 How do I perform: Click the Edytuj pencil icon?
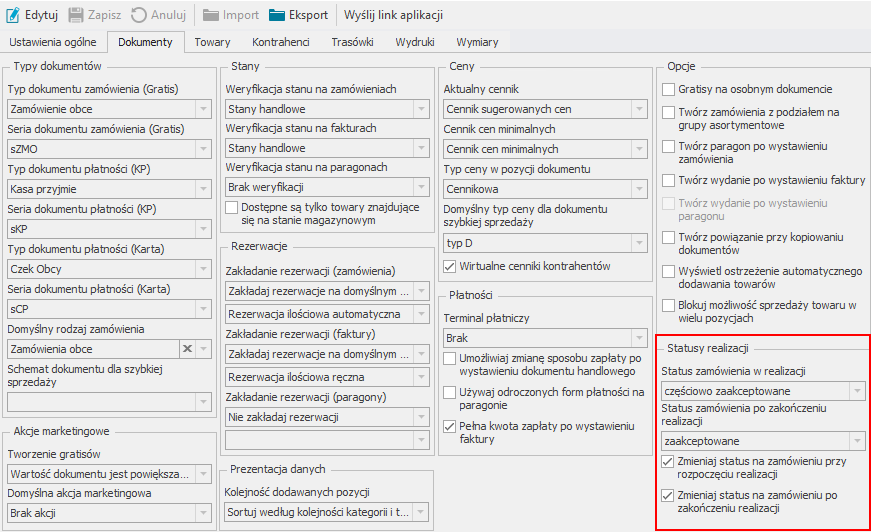(13, 15)
